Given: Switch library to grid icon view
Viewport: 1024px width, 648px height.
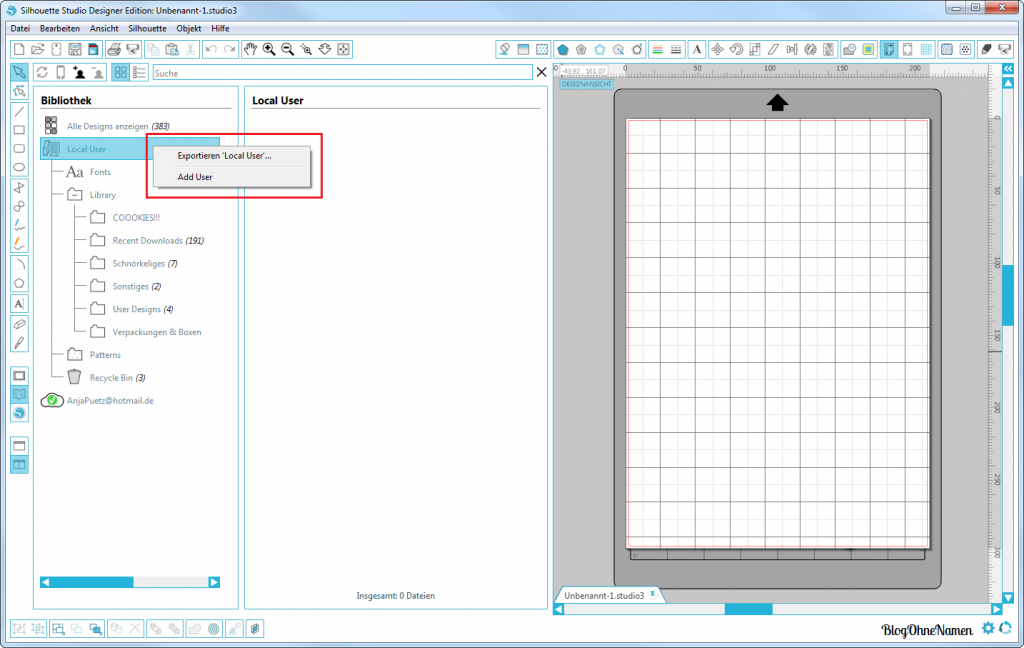Looking at the screenshot, I should point(120,72).
